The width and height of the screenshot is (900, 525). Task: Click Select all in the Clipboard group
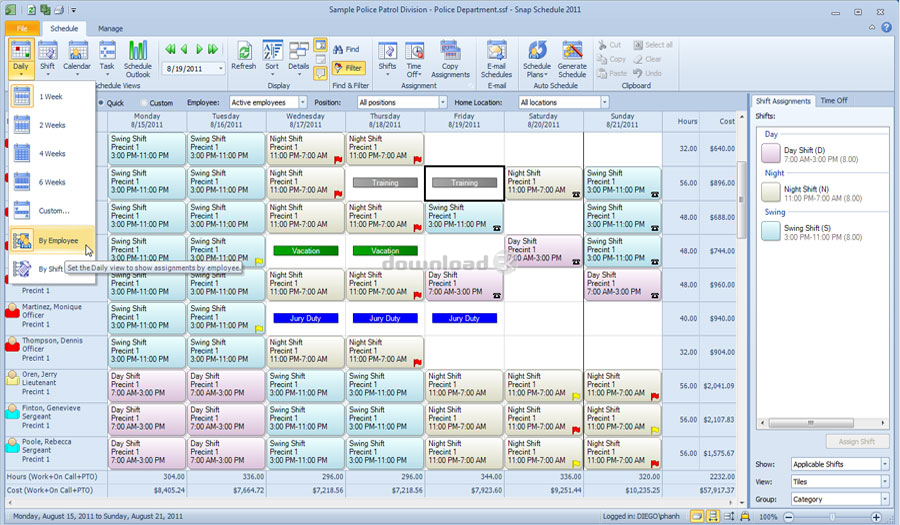(x=653, y=45)
